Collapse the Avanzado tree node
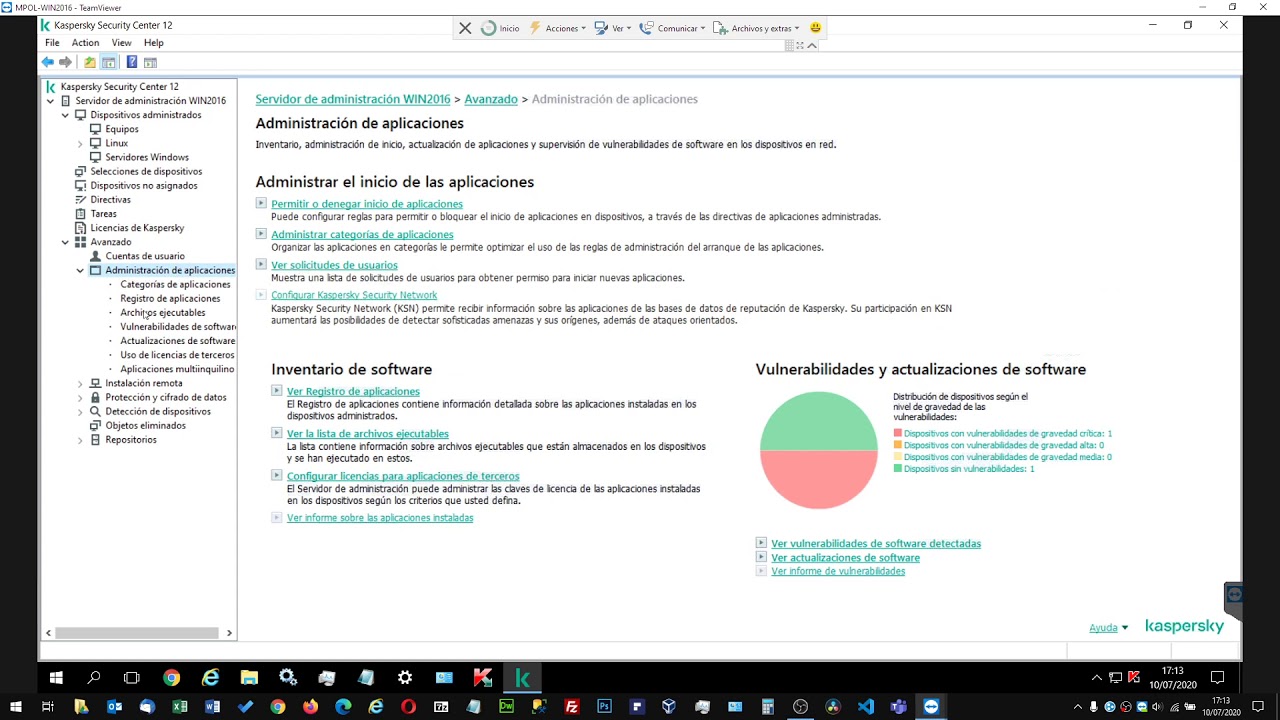1280x720 pixels. [65, 242]
